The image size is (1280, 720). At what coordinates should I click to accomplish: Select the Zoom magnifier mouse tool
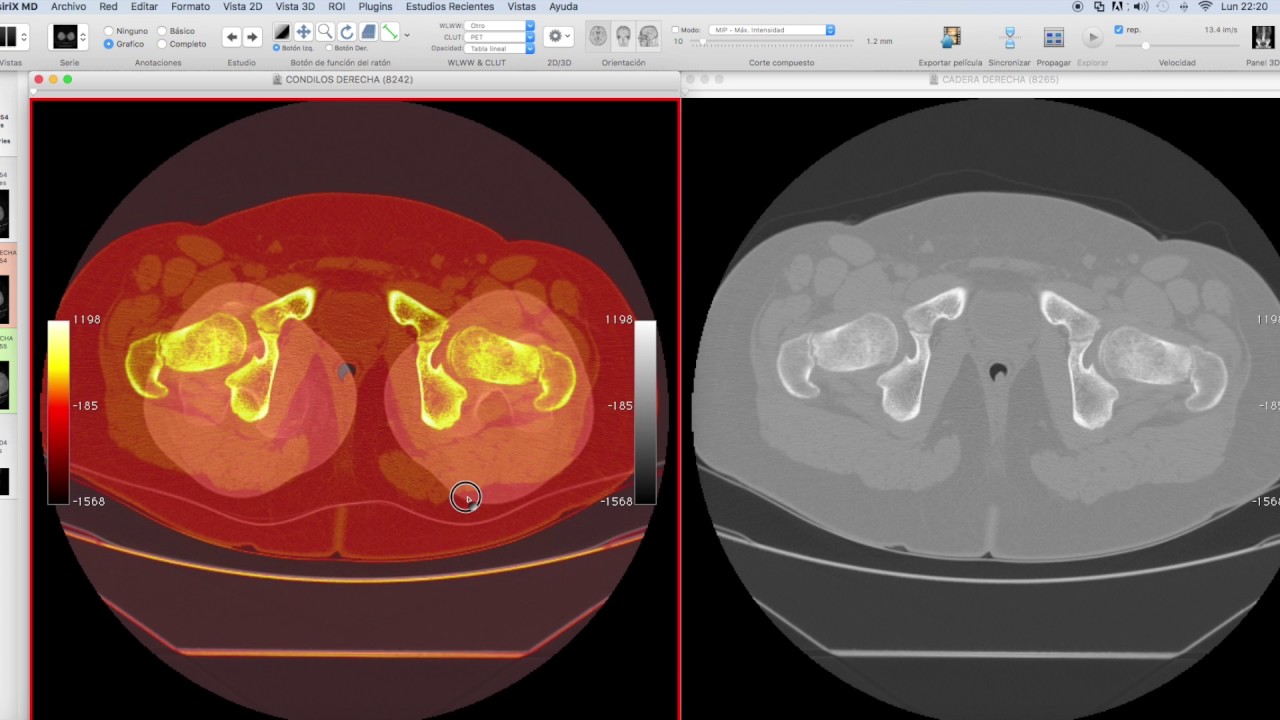[325, 33]
